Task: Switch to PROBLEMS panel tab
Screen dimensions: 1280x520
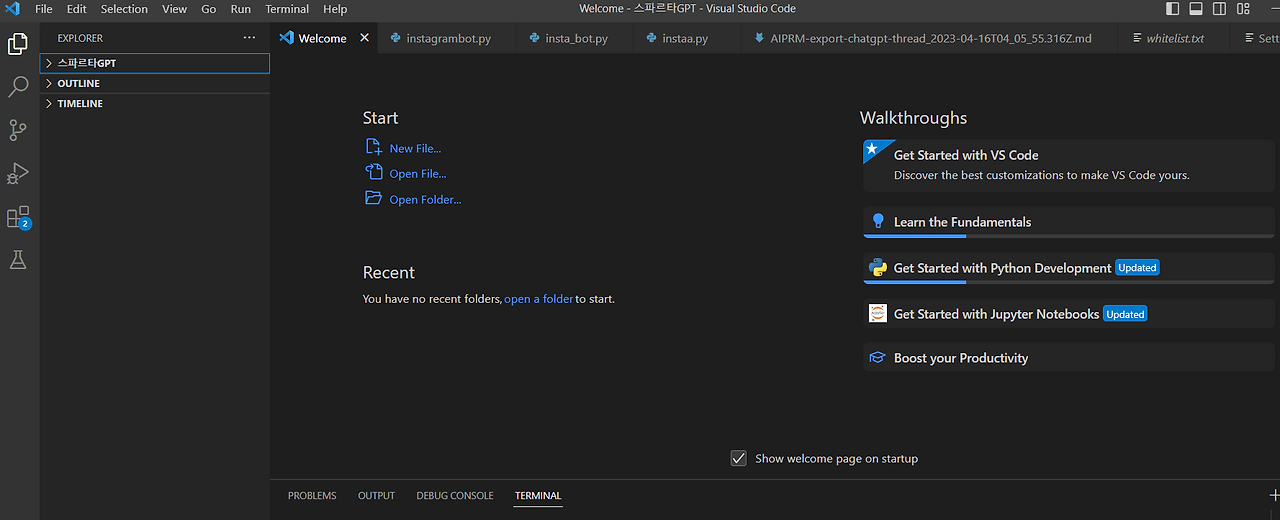Action: point(312,495)
